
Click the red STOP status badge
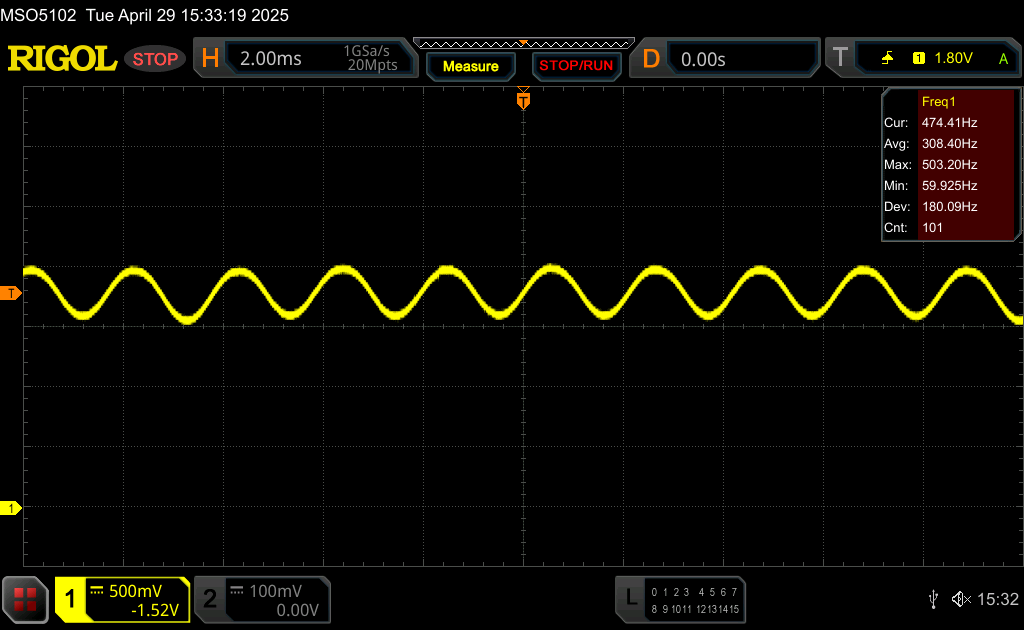155,59
